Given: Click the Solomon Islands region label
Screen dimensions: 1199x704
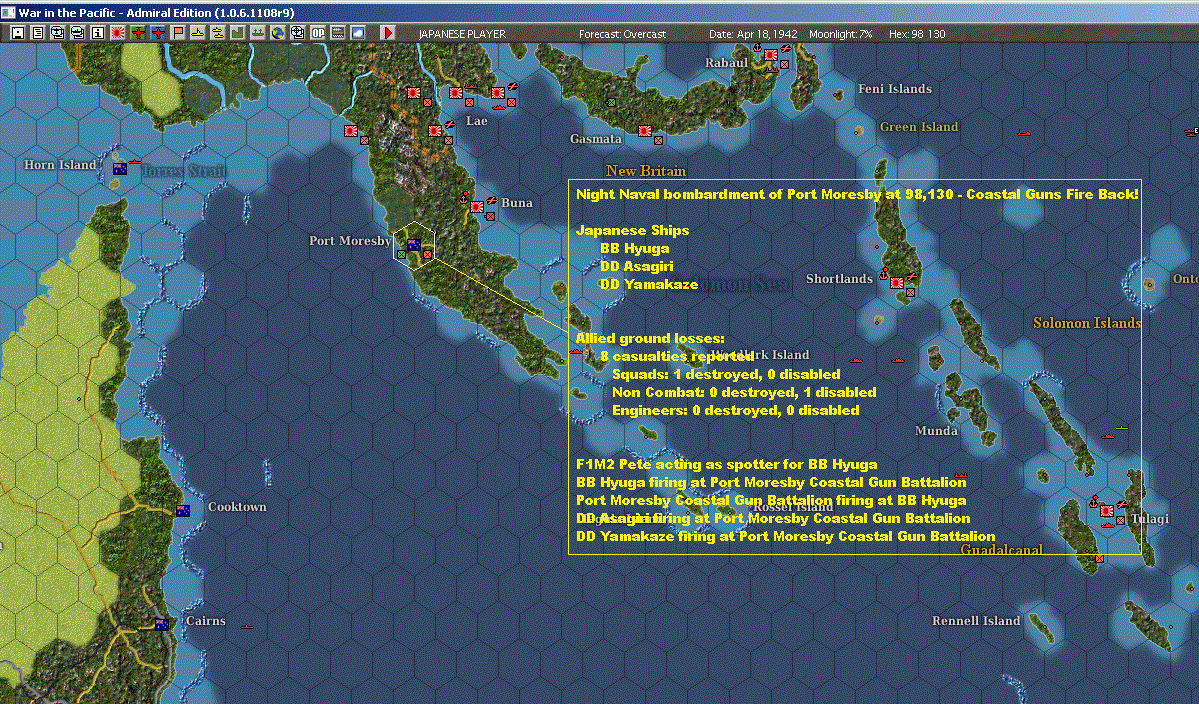Looking at the screenshot, I should pos(1087,323).
